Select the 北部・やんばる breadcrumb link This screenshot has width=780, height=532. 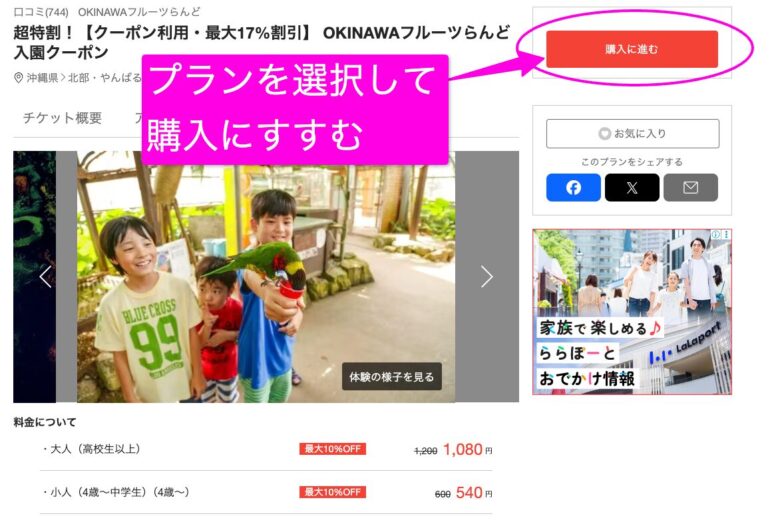102,79
